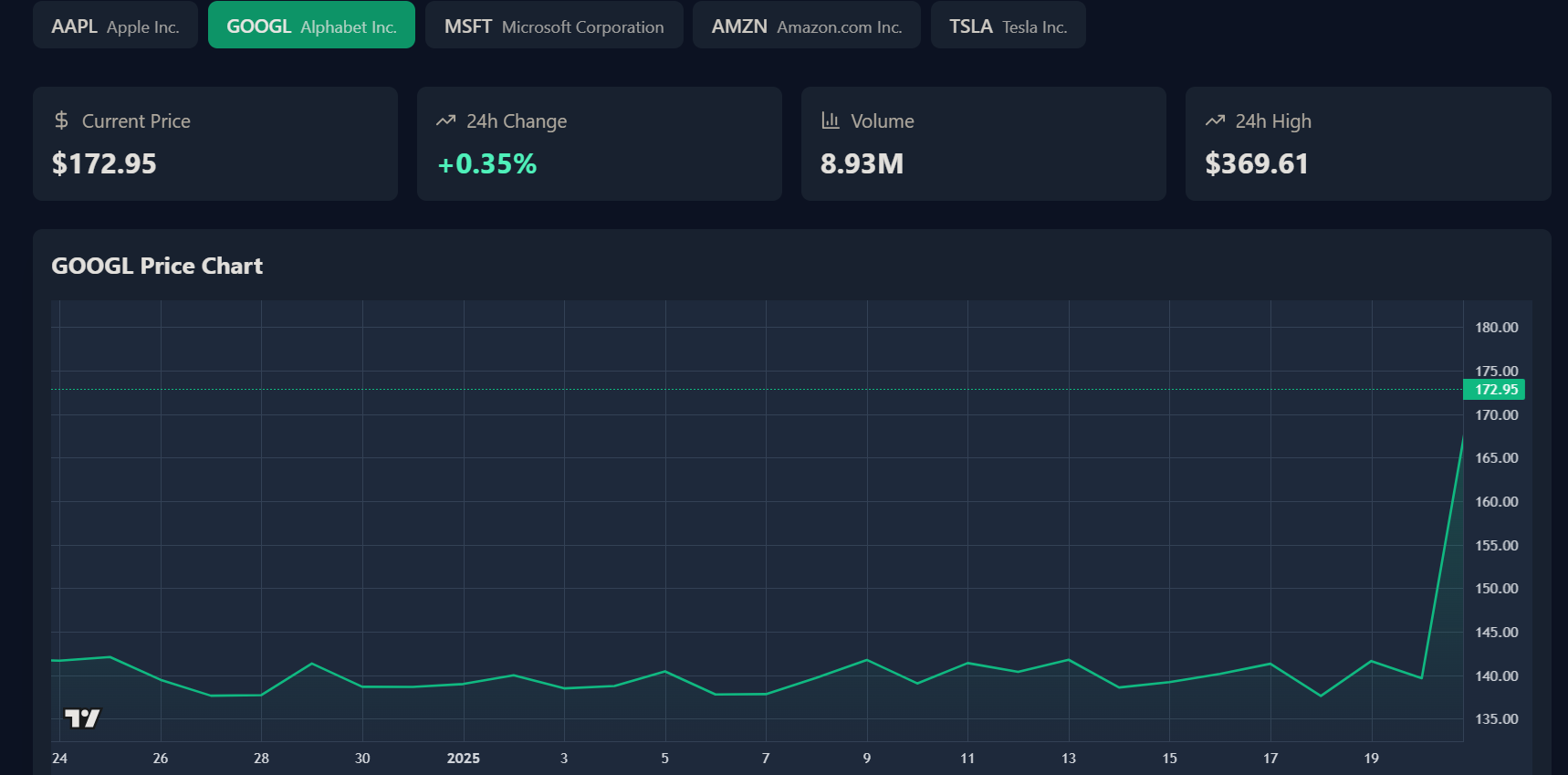This screenshot has height=775, width=1568.
Task: Click the 17 date label on time axis
Action: pos(1270,758)
